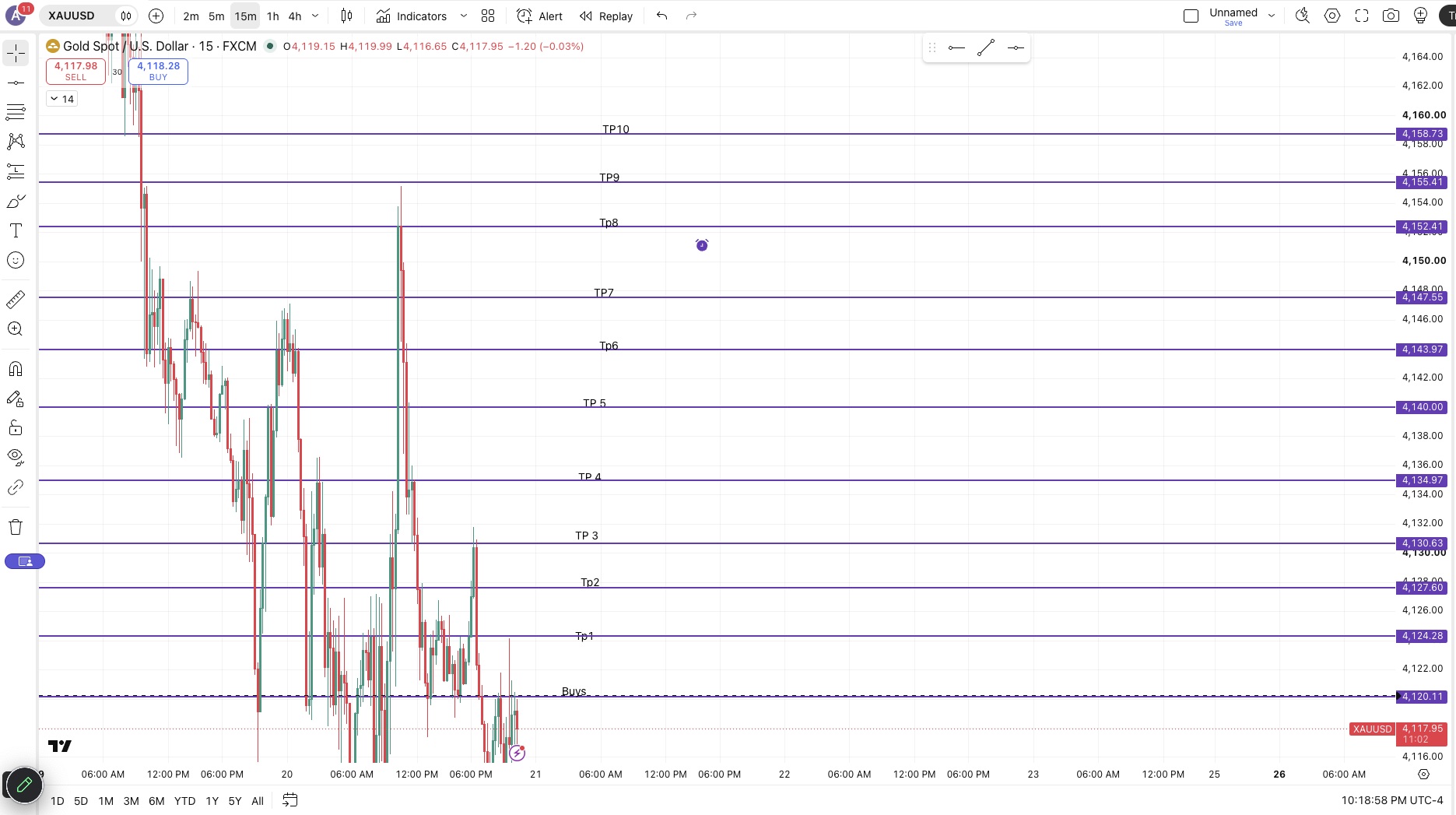This screenshot has height=815, width=1456.
Task: Select the crosshair cursor tool
Action: (16, 53)
